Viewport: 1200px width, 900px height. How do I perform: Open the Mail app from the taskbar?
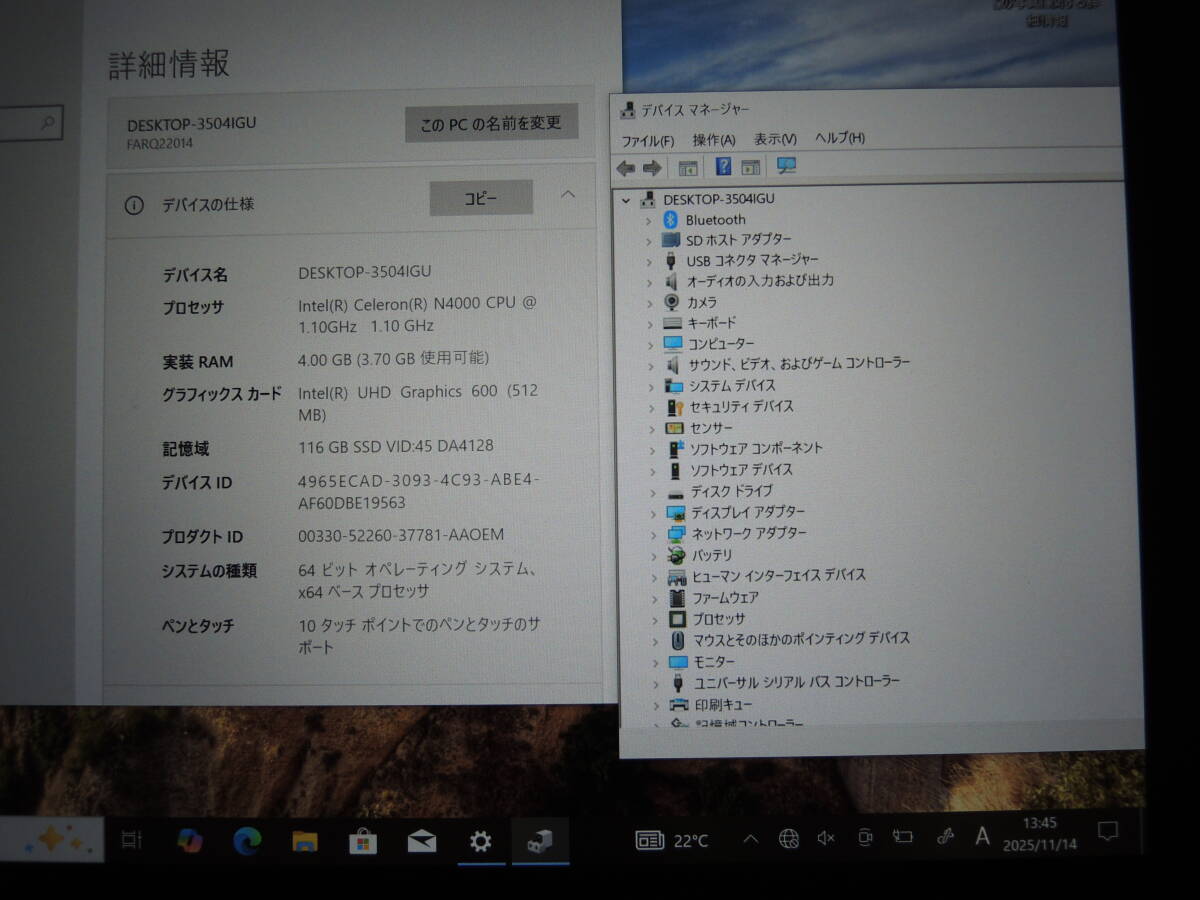(x=422, y=841)
